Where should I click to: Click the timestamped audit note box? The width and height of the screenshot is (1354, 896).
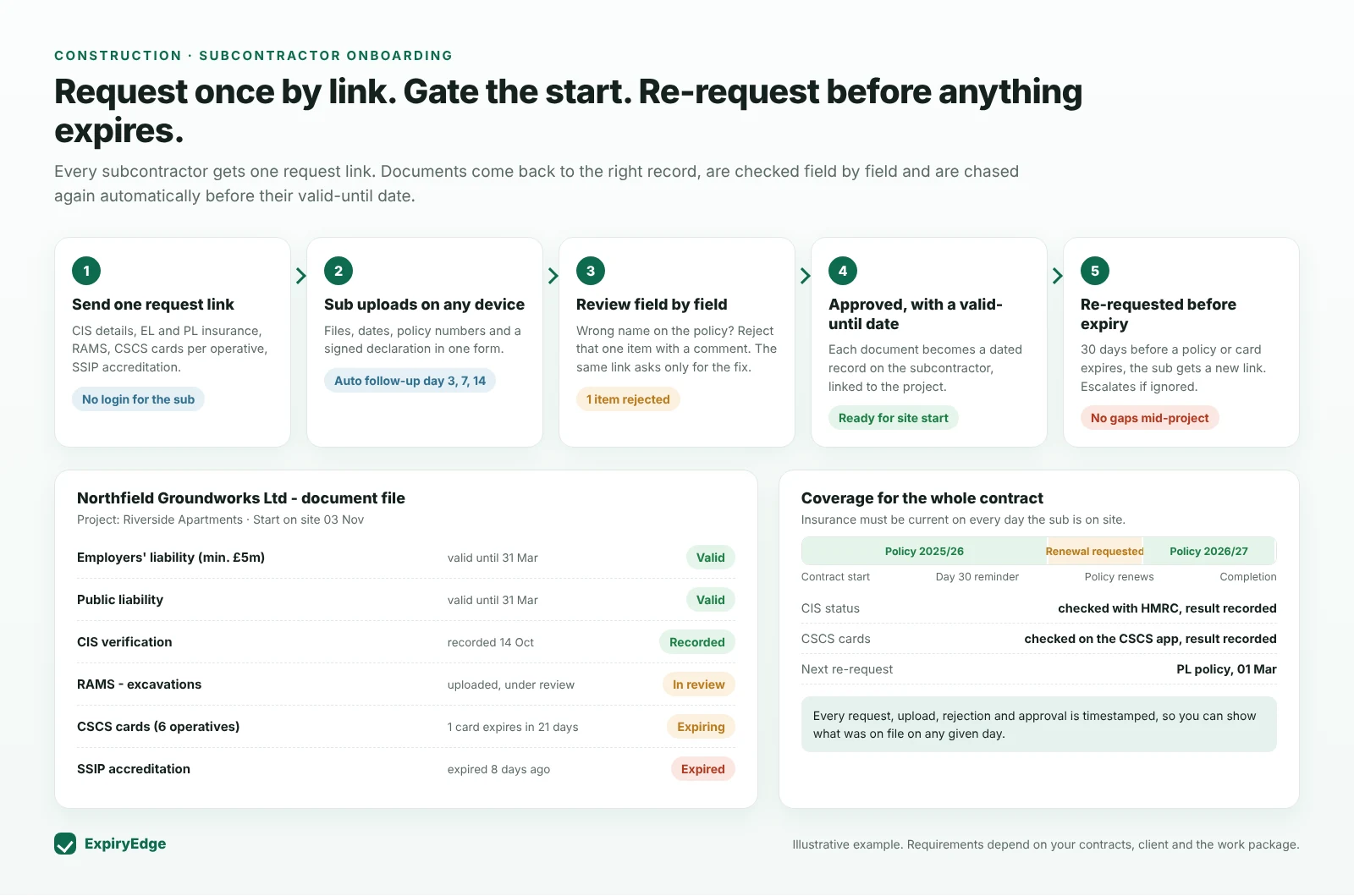click(x=1039, y=724)
